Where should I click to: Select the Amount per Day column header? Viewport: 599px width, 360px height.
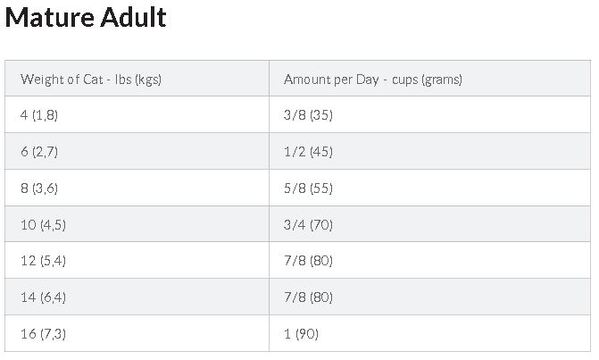coord(430,78)
